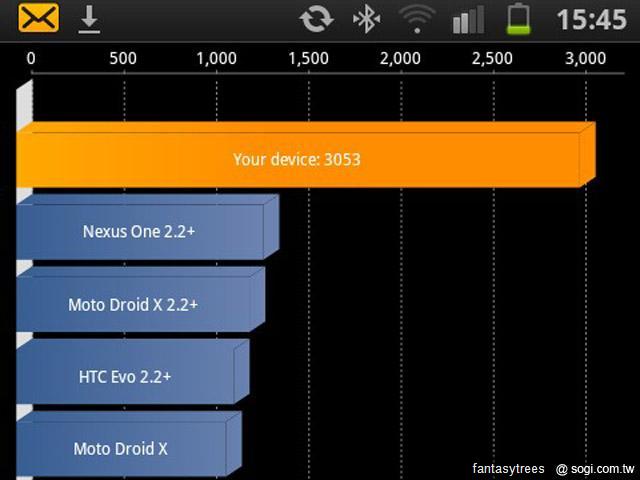This screenshot has width=640, height=480.
Task: Select the Moto Droid X 2.2+ bar
Action: coord(141,299)
